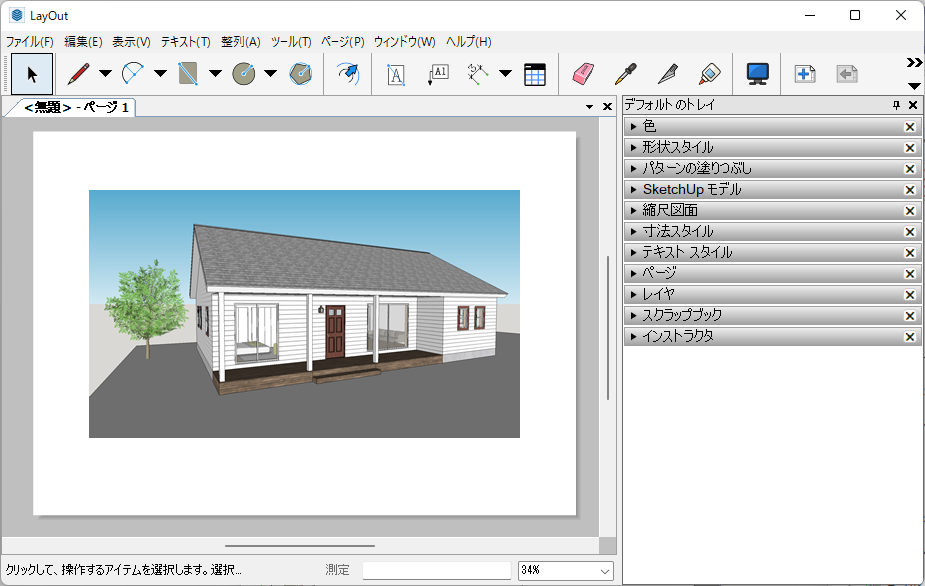Click the Add Page icon
Image resolution: width=925 pixels, height=586 pixels.
pos(805,74)
